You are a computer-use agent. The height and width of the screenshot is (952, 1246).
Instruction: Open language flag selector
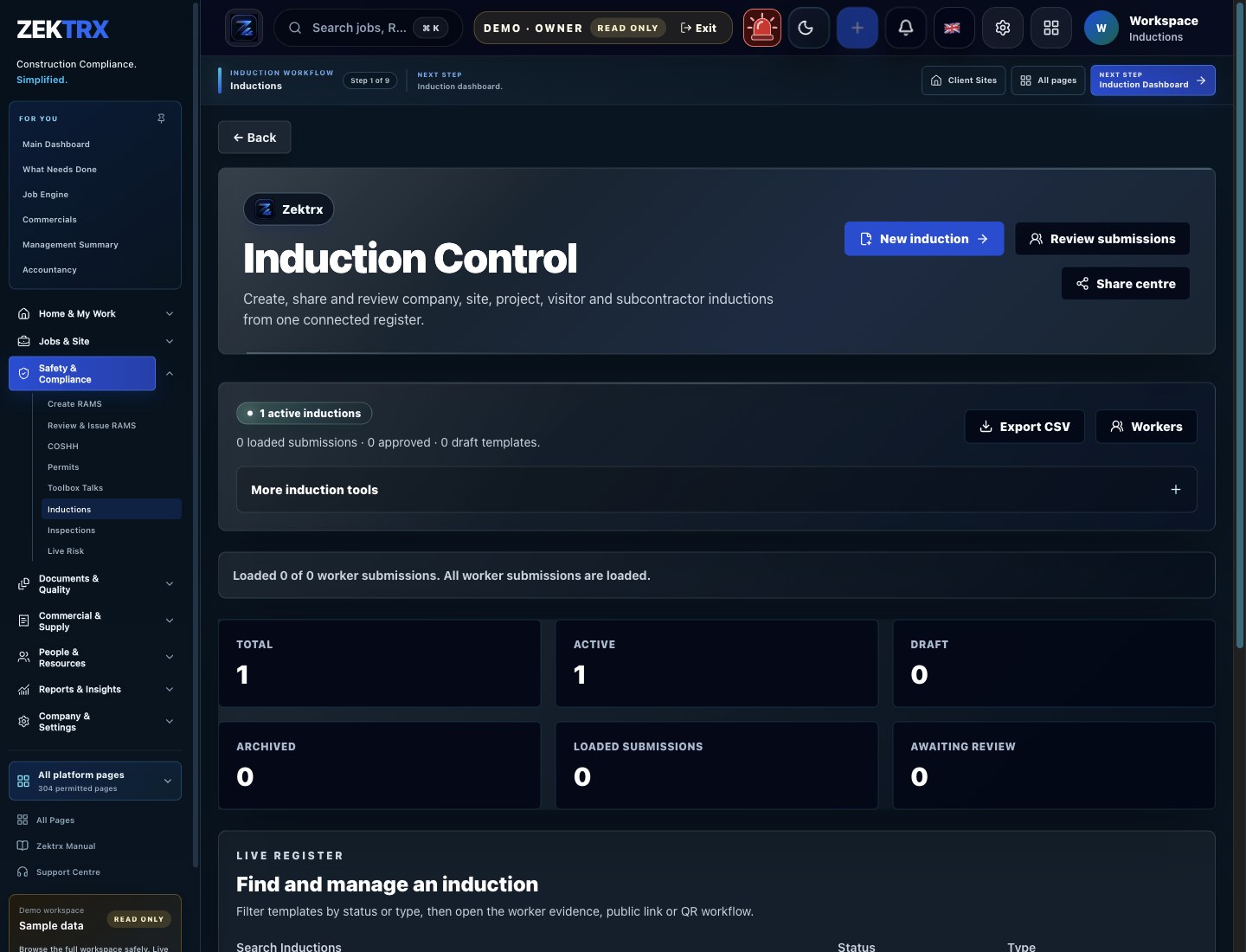(x=953, y=28)
